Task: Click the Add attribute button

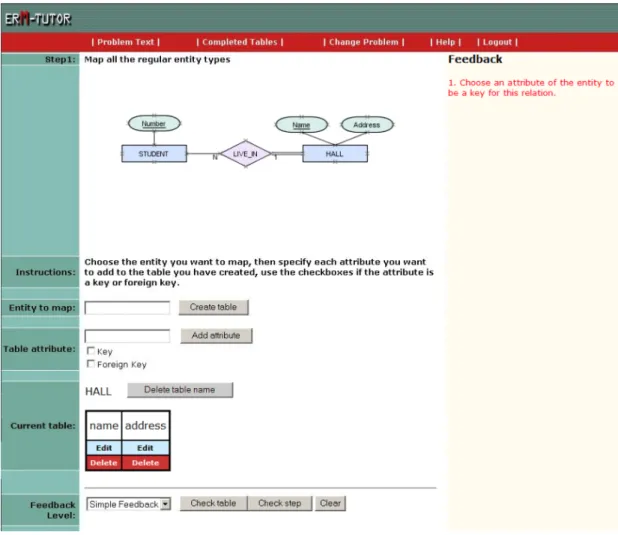Action: [216, 336]
